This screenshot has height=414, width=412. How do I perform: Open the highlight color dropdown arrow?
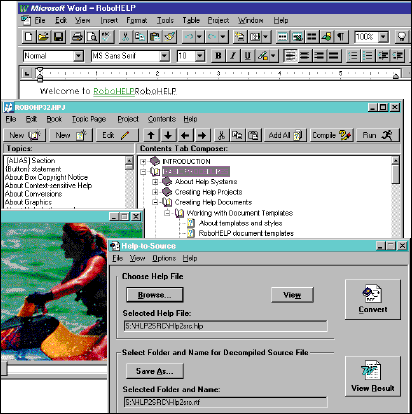point(273,56)
